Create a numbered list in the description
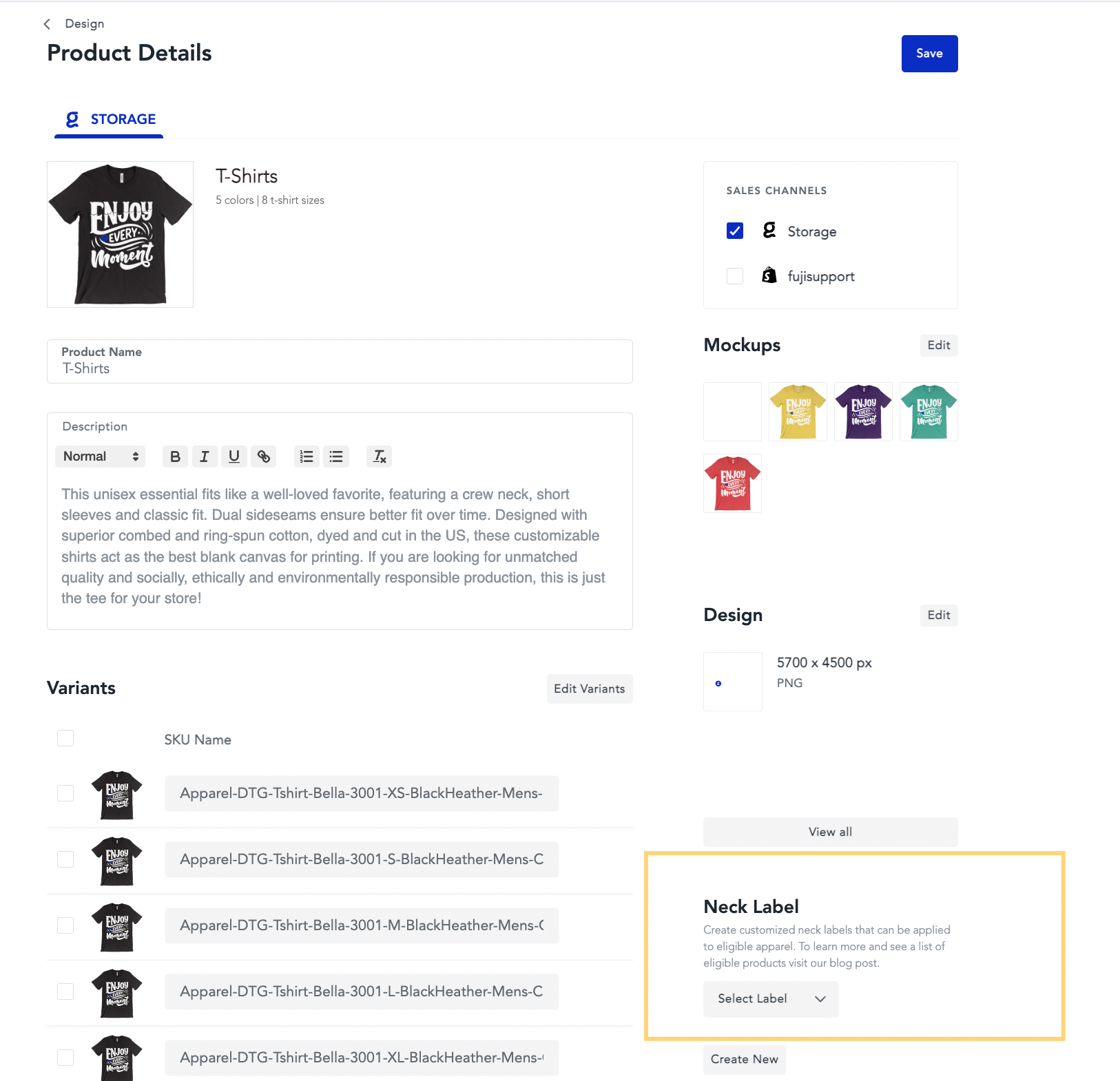 (x=307, y=456)
